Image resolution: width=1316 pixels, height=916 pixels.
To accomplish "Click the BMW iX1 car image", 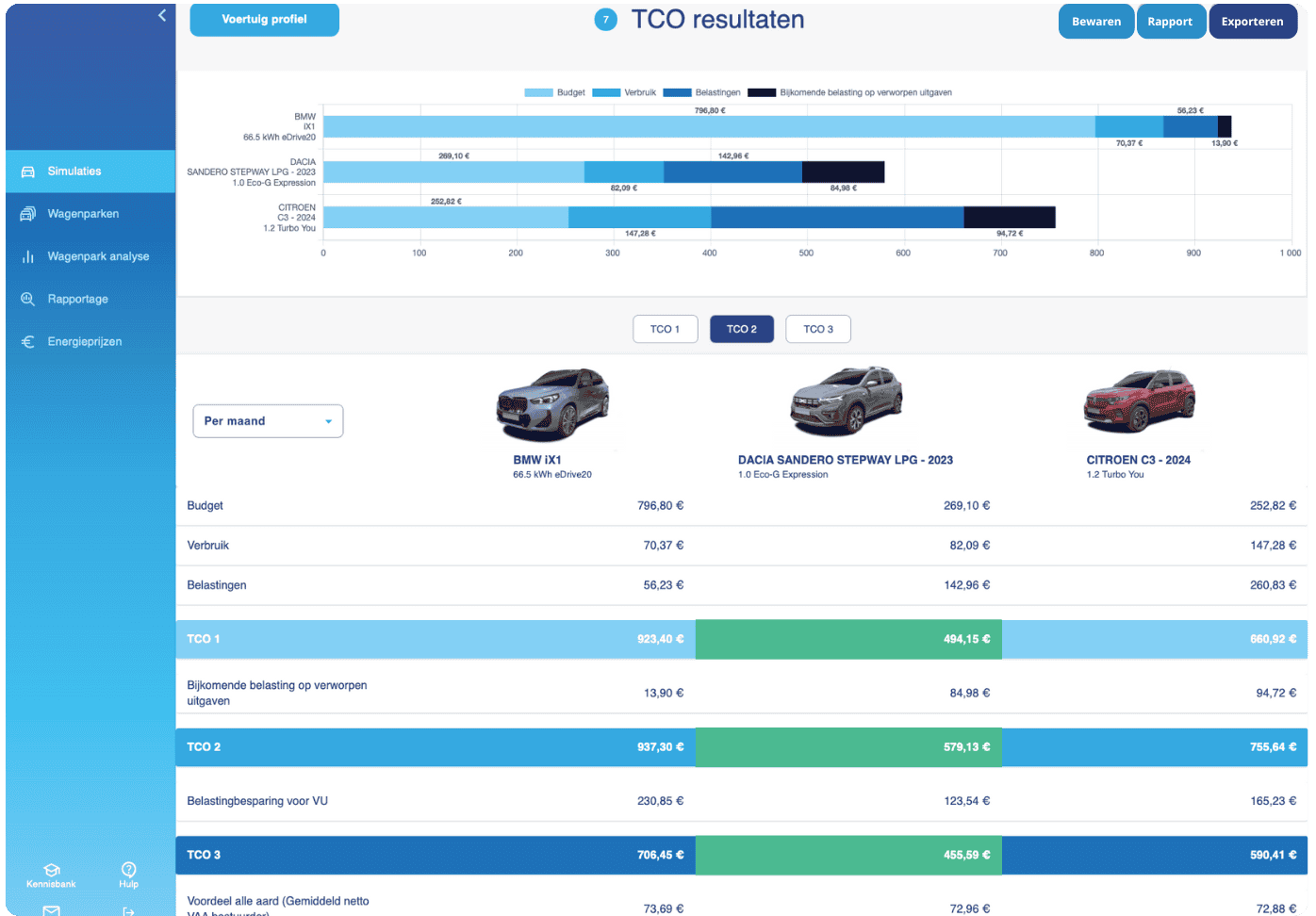I will click(552, 405).
